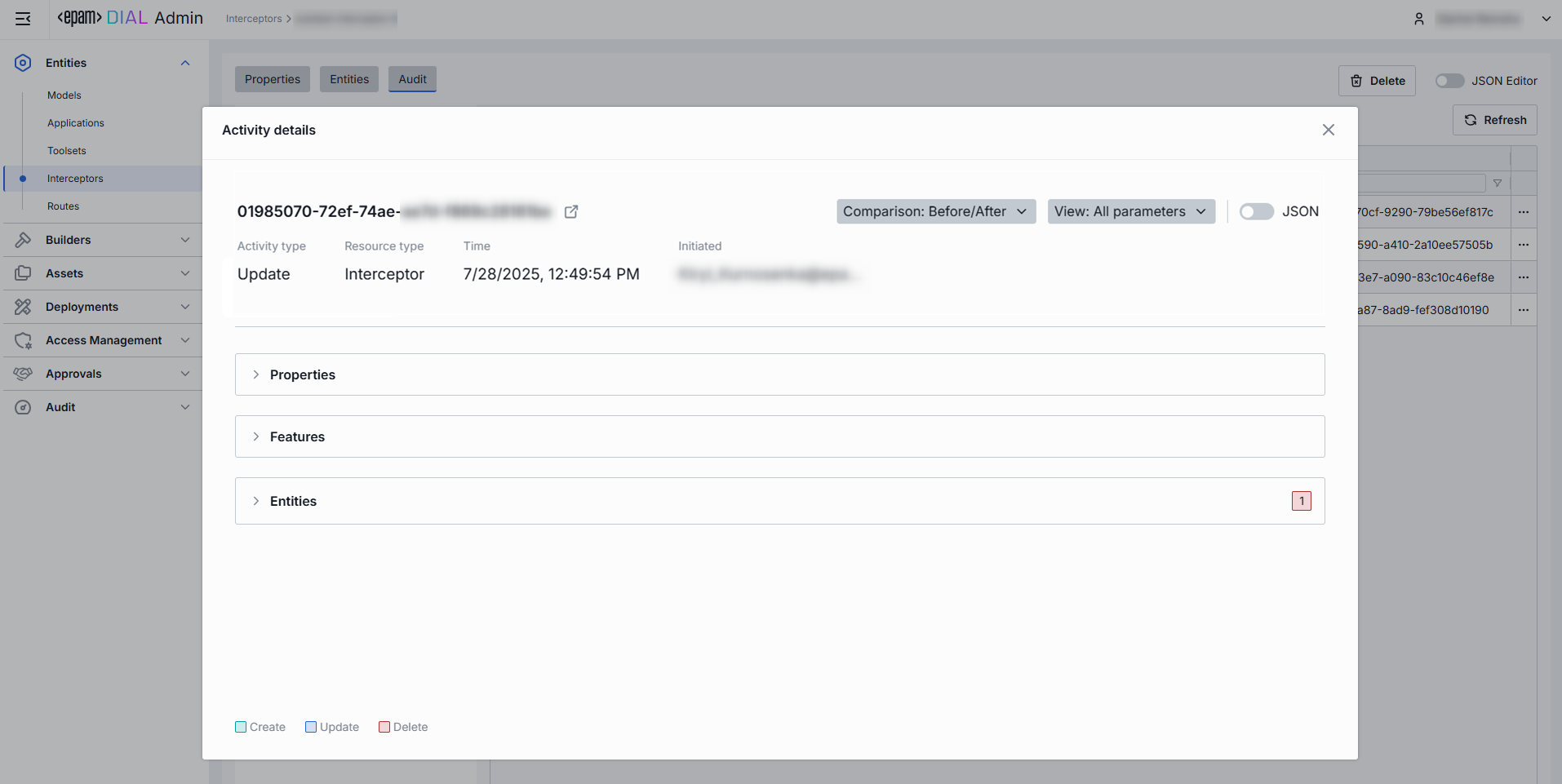Enable the JSON toggle in activity details

[x=1256, y=212]
